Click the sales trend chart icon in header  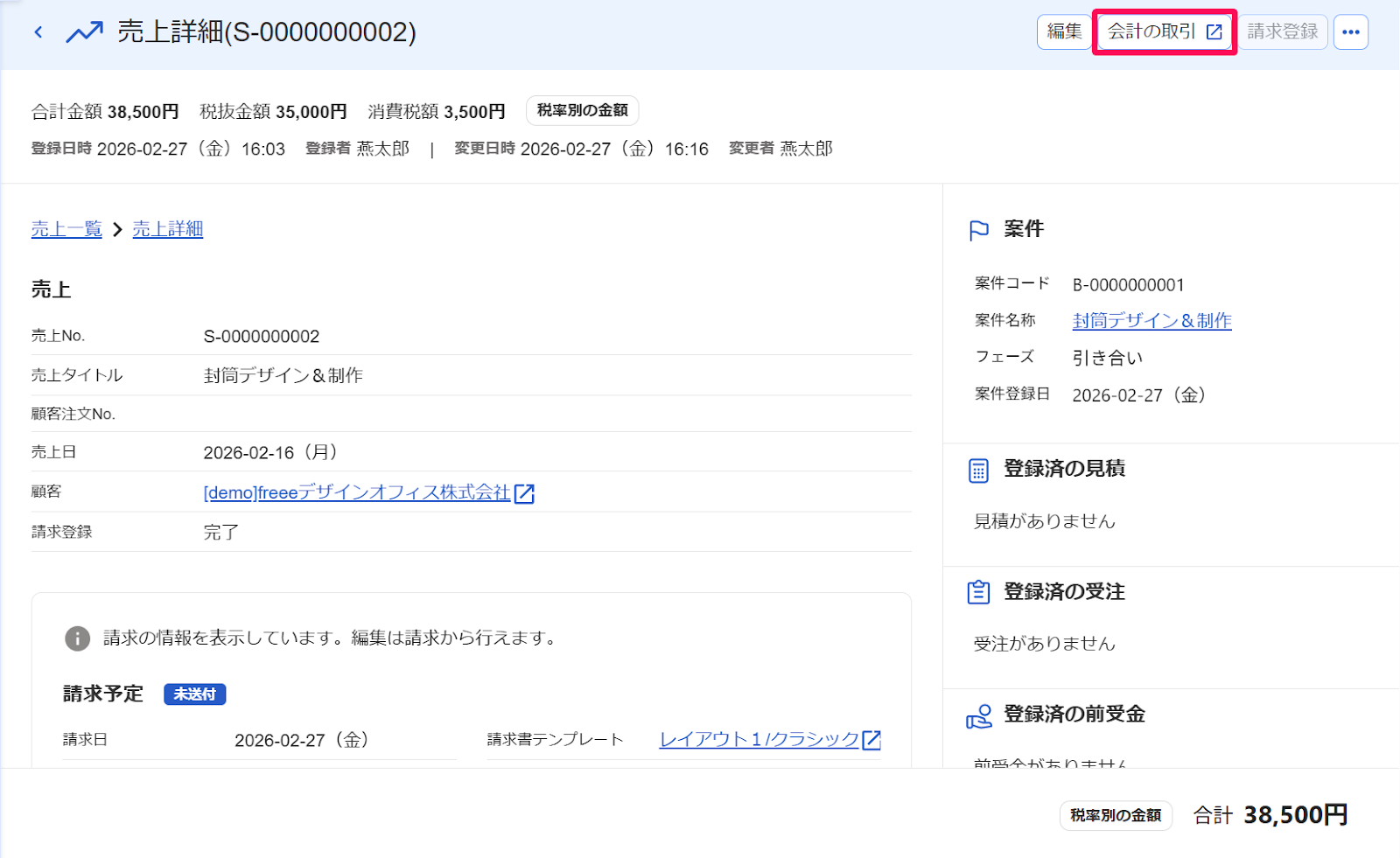(x=84, y=32)
